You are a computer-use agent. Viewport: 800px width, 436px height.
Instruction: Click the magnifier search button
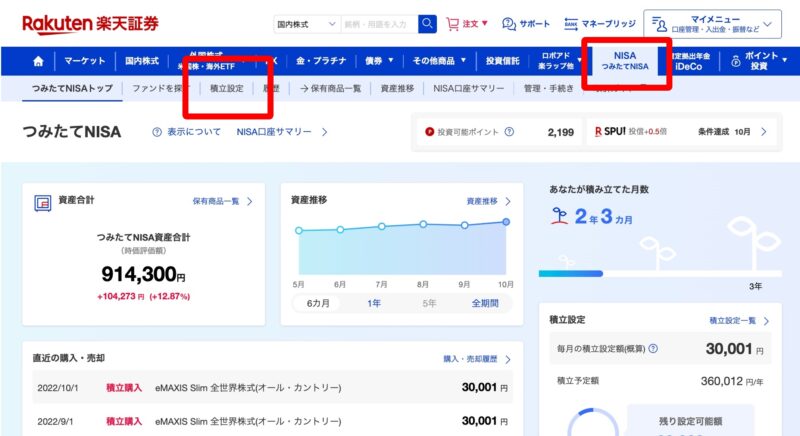tap(427, 23)
